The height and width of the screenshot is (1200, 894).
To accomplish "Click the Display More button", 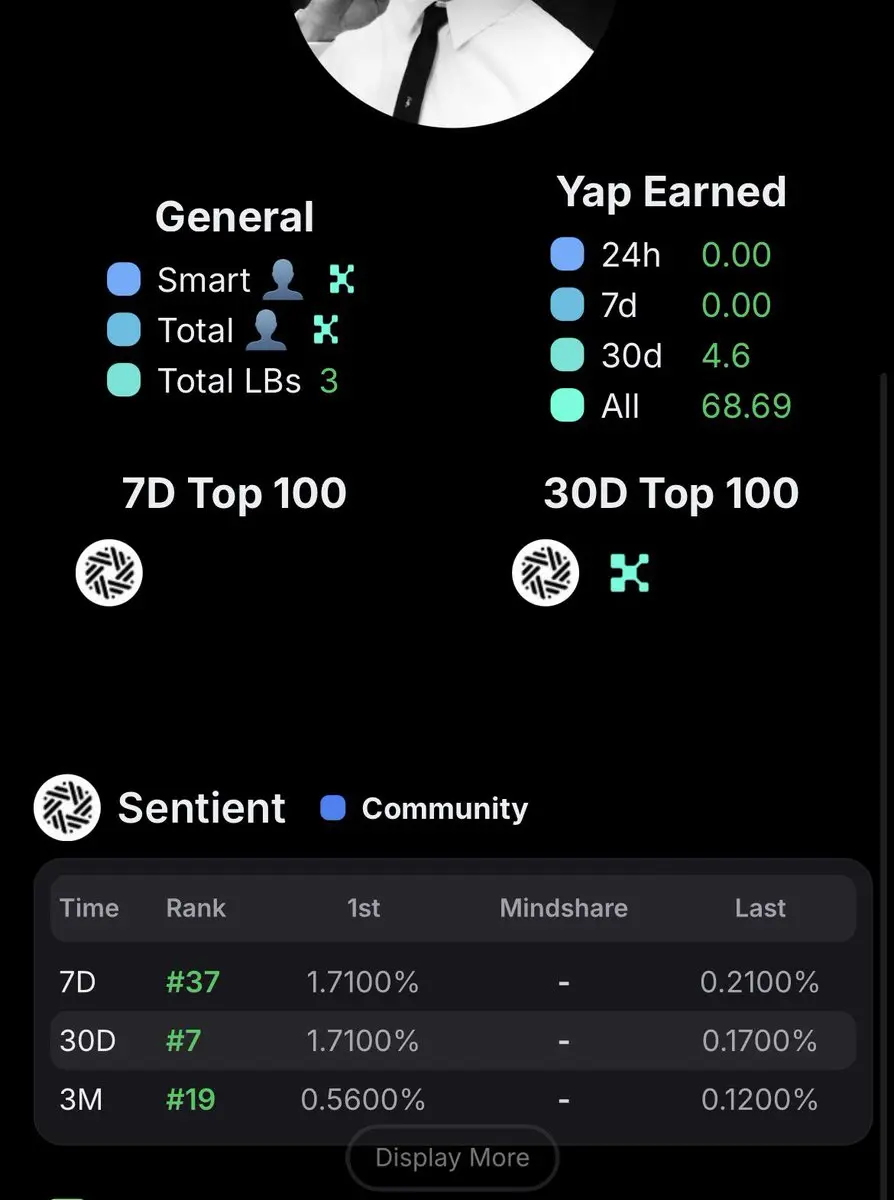I will point(452,1158).
